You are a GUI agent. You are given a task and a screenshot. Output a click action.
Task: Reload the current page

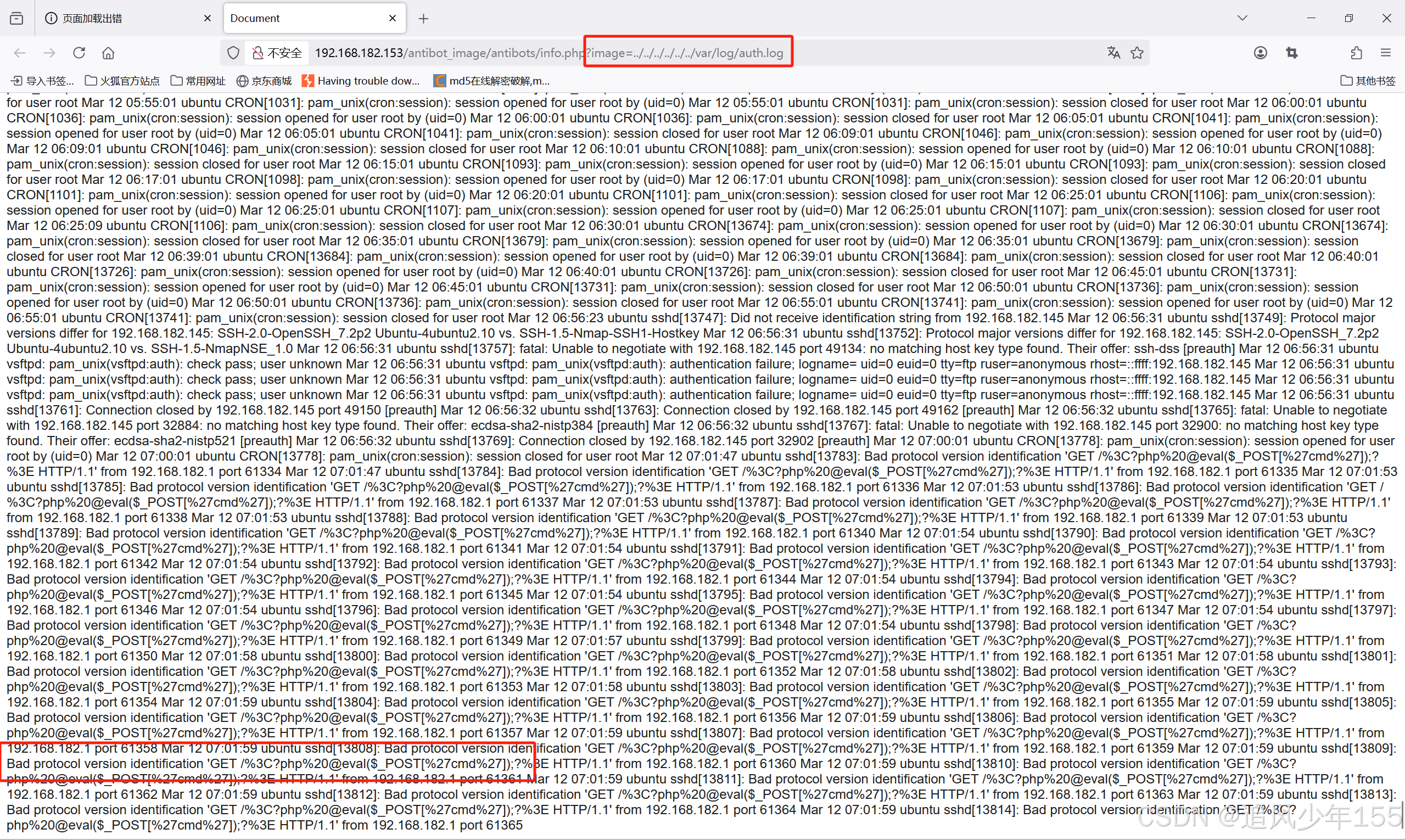[79, 53]
